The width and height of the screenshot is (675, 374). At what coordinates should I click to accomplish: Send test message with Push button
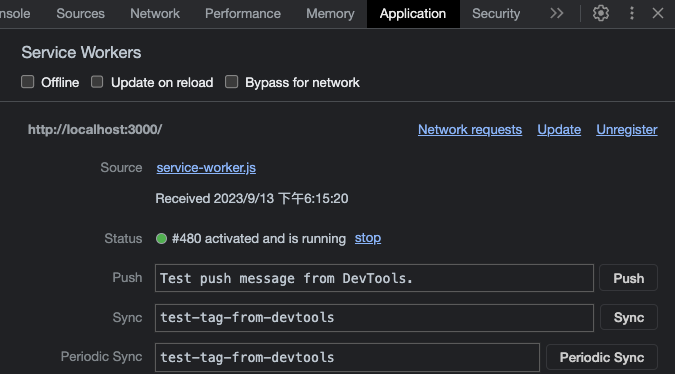coord(629,278)
